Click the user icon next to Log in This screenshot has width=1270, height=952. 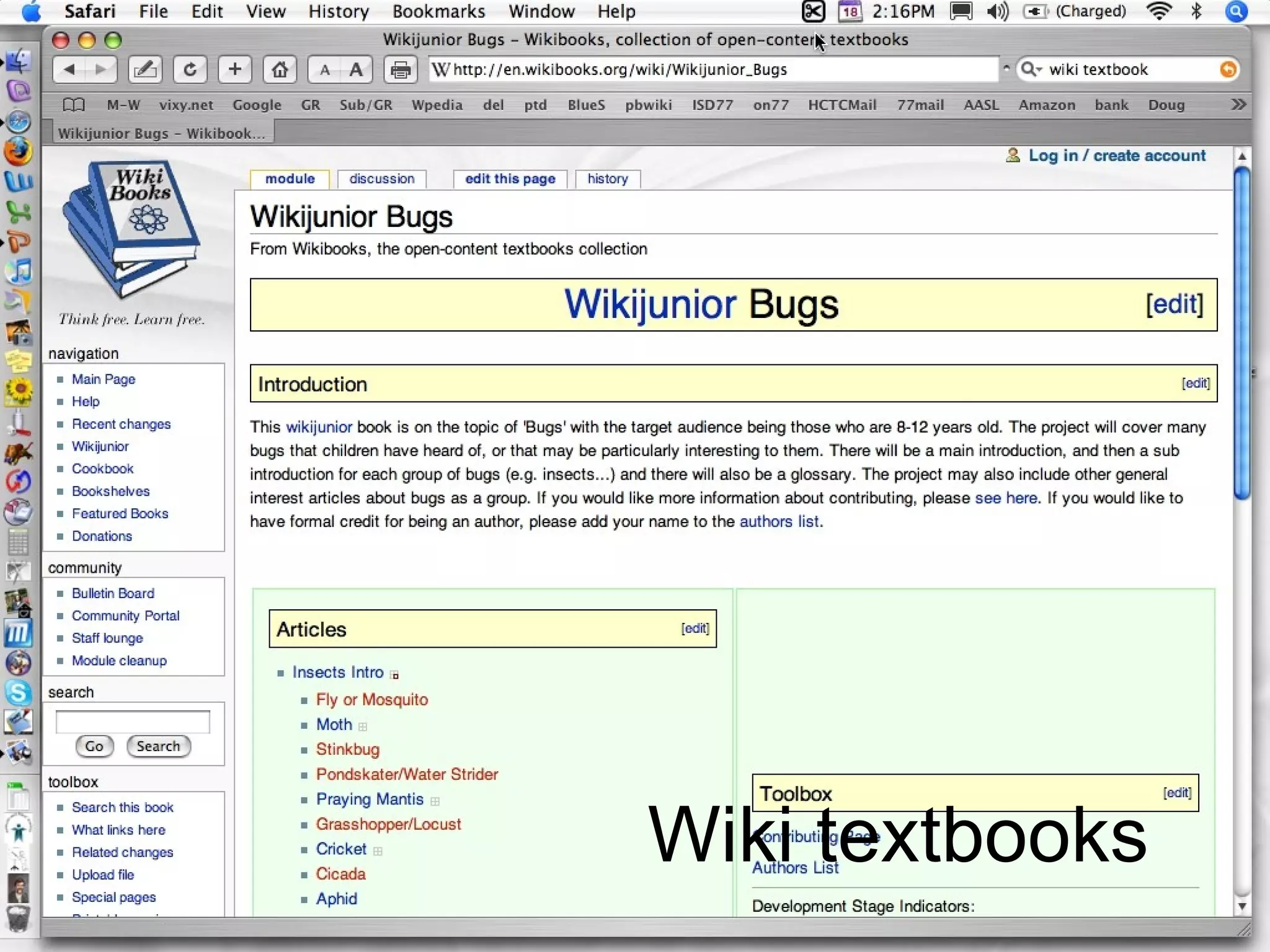pos(1013,155)
